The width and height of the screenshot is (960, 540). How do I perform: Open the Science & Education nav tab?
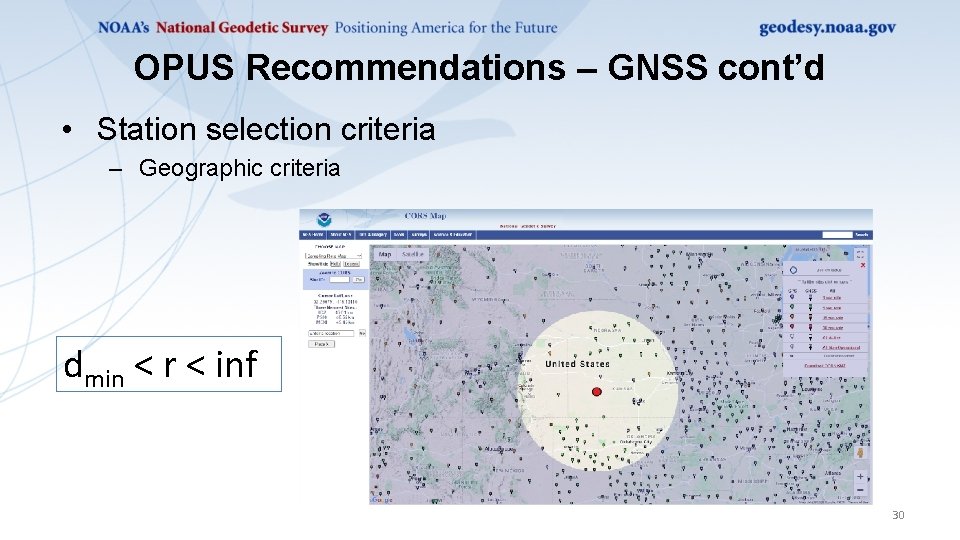453,234
